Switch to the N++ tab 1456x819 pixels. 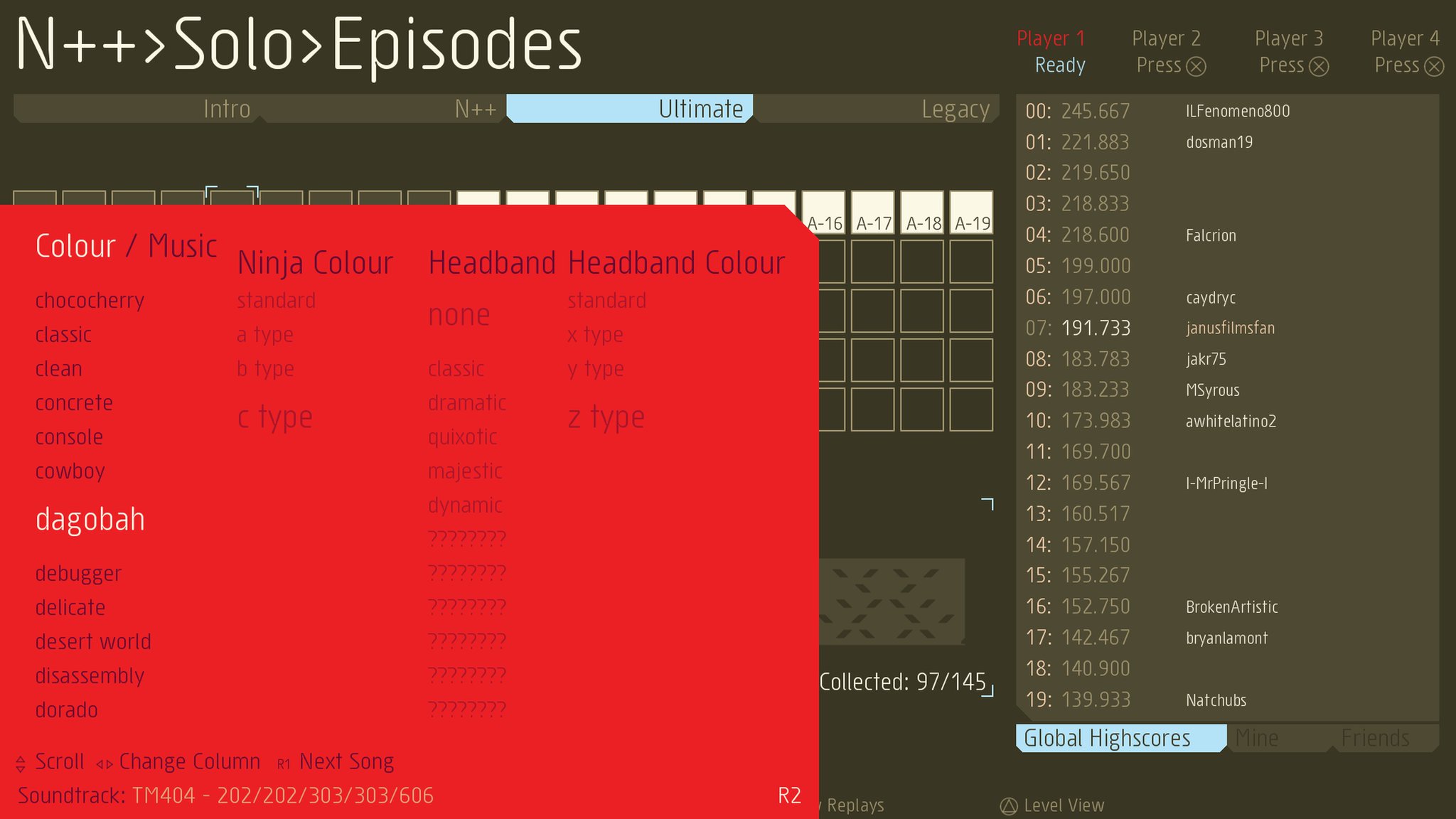tap(383, 109)
